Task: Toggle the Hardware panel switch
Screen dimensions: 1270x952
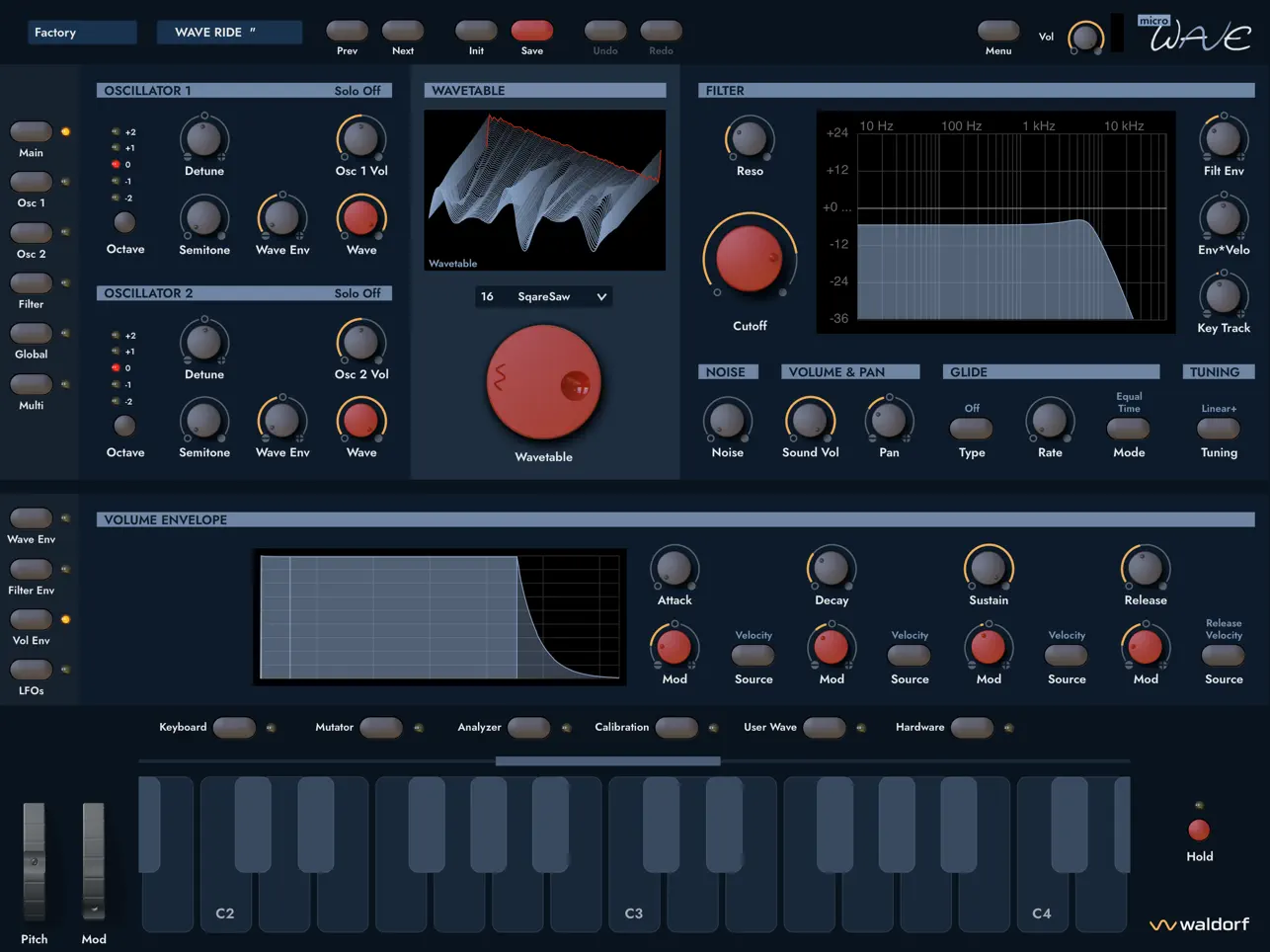Action: coord(972,728)
